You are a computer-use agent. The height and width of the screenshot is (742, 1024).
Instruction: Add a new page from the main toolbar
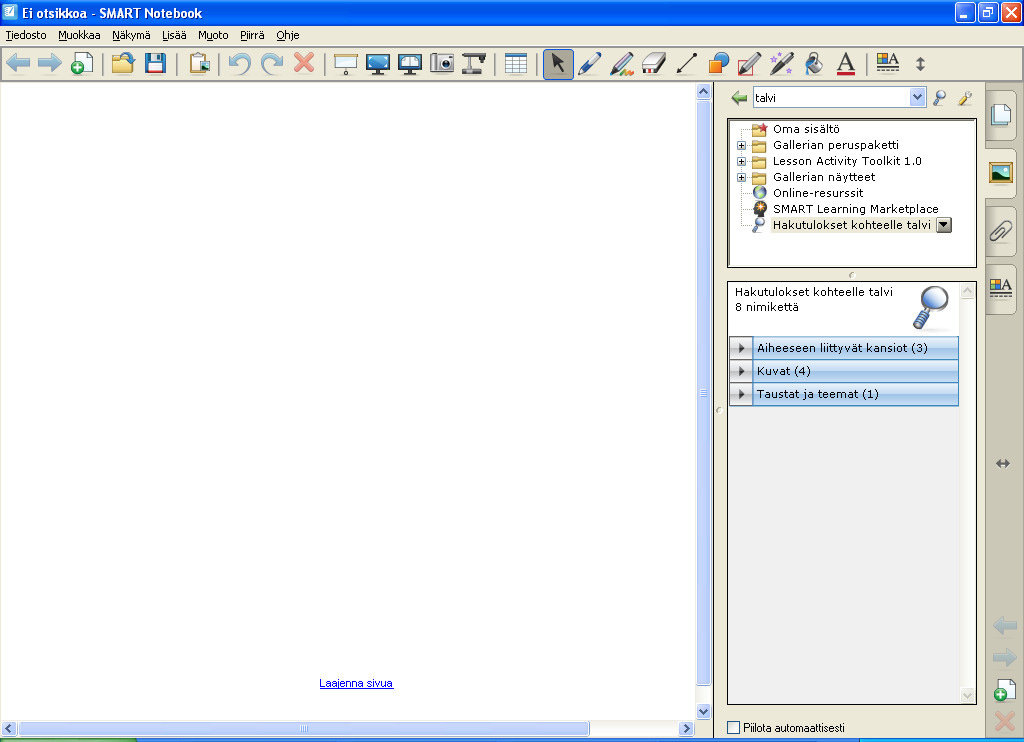click(x=82, y=63)
